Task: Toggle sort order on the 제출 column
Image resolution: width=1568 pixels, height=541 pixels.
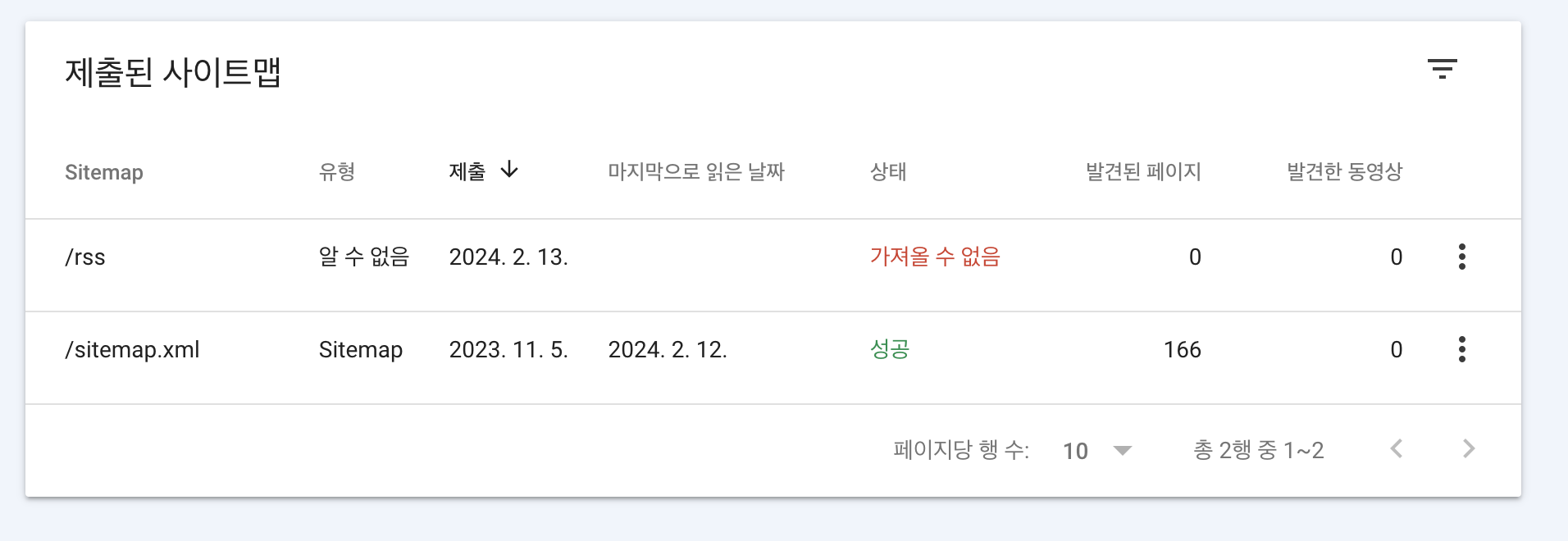Action: click(484, 171)
